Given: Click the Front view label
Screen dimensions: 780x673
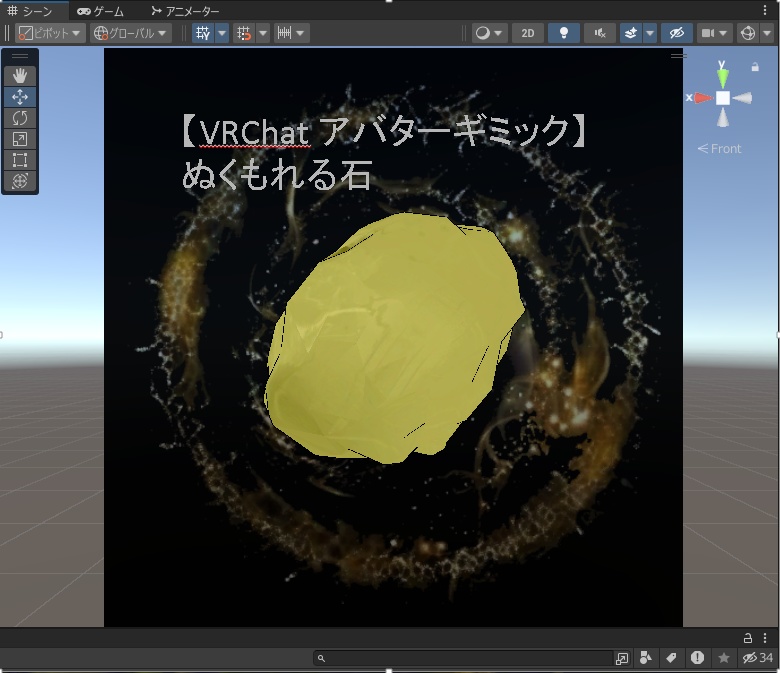Looking at the screenshot, I should (719, 149).
